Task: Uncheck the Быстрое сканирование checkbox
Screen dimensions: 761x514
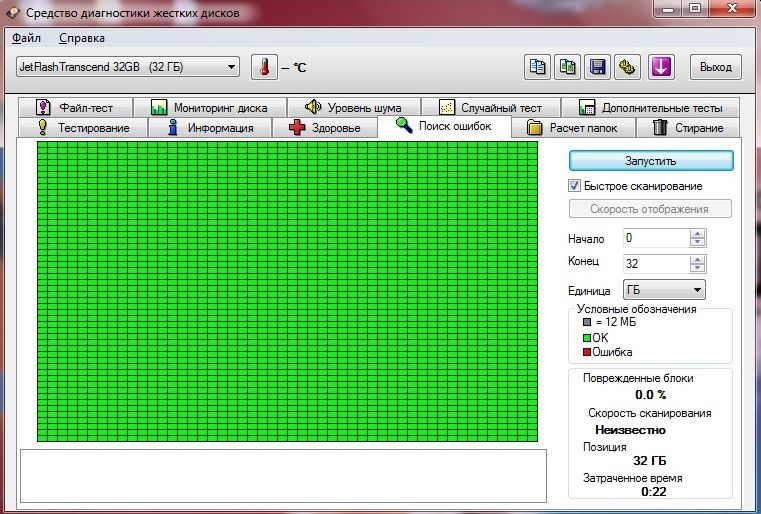Action: 575,186
